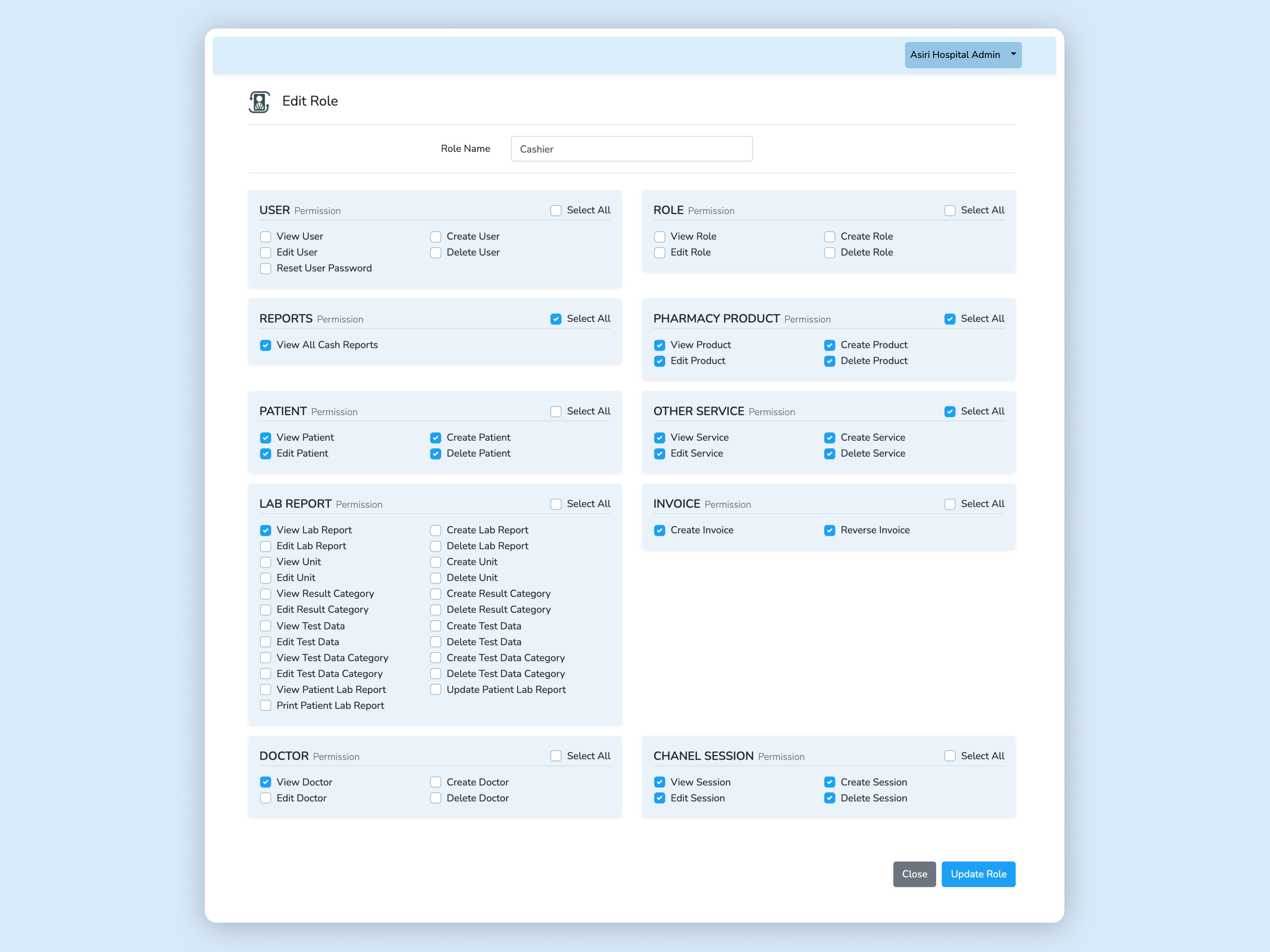Check the Reset User Password option

(x=265, y=269)
